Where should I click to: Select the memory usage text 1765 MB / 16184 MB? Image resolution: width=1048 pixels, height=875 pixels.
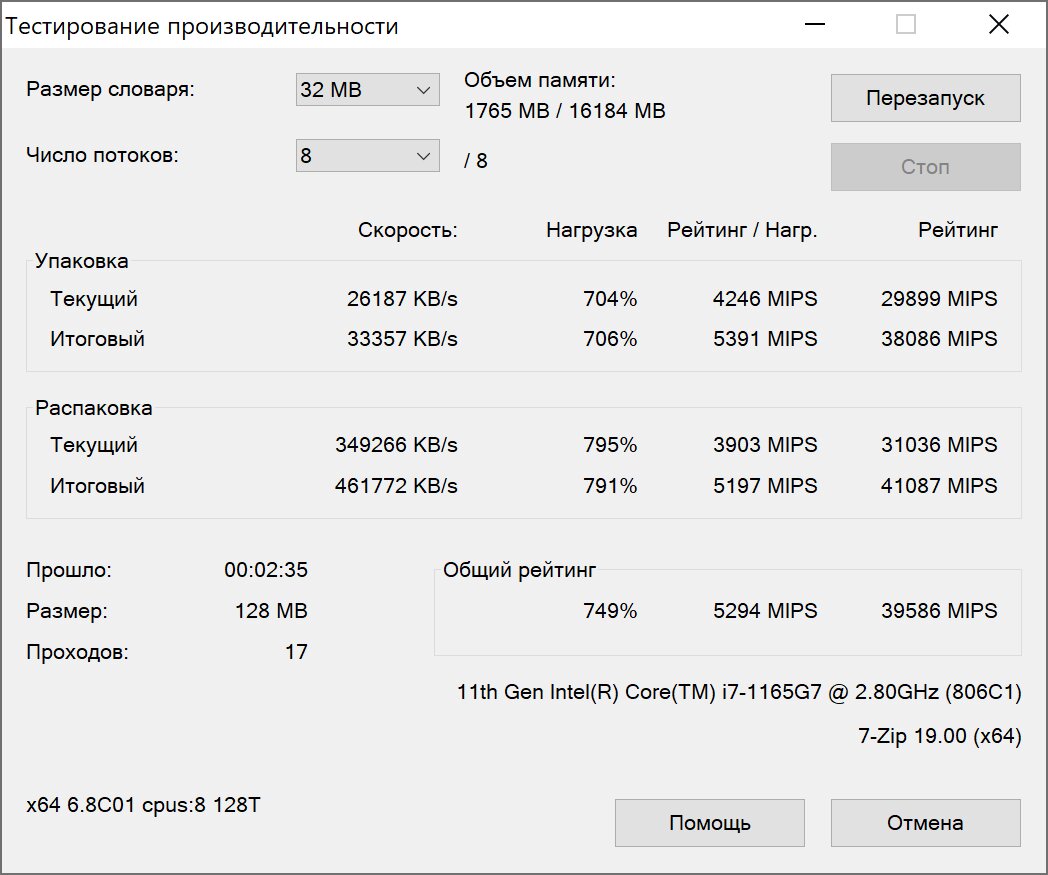coord(565,111)
